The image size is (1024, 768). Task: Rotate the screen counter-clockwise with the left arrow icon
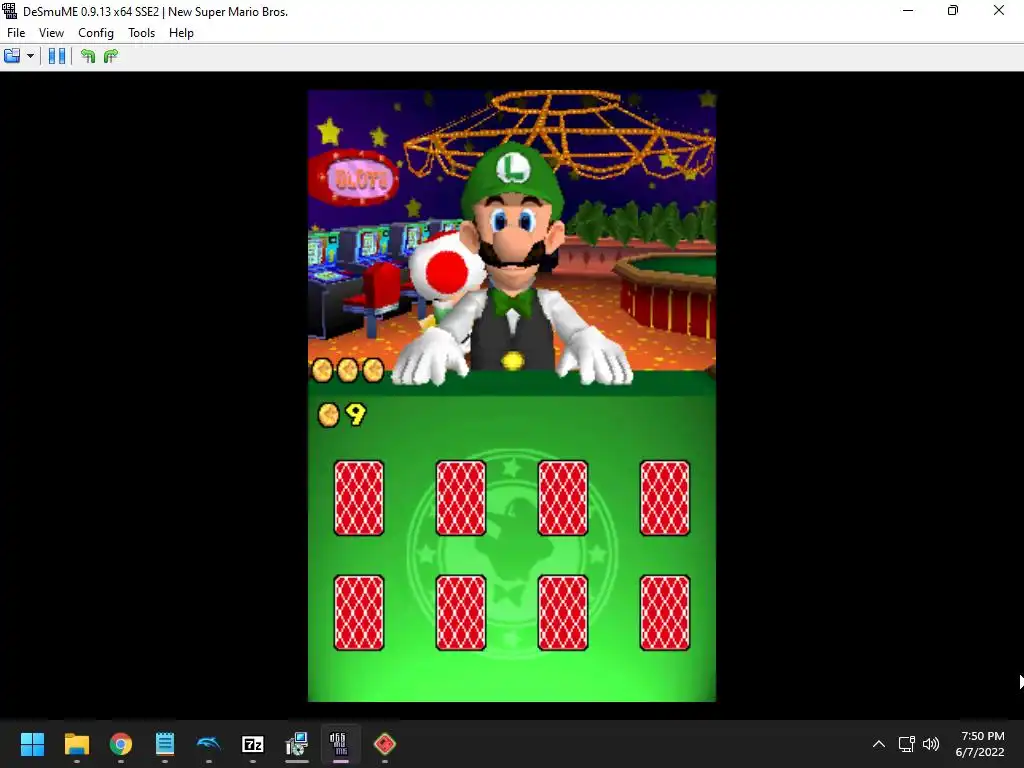(x=88, y=56)
